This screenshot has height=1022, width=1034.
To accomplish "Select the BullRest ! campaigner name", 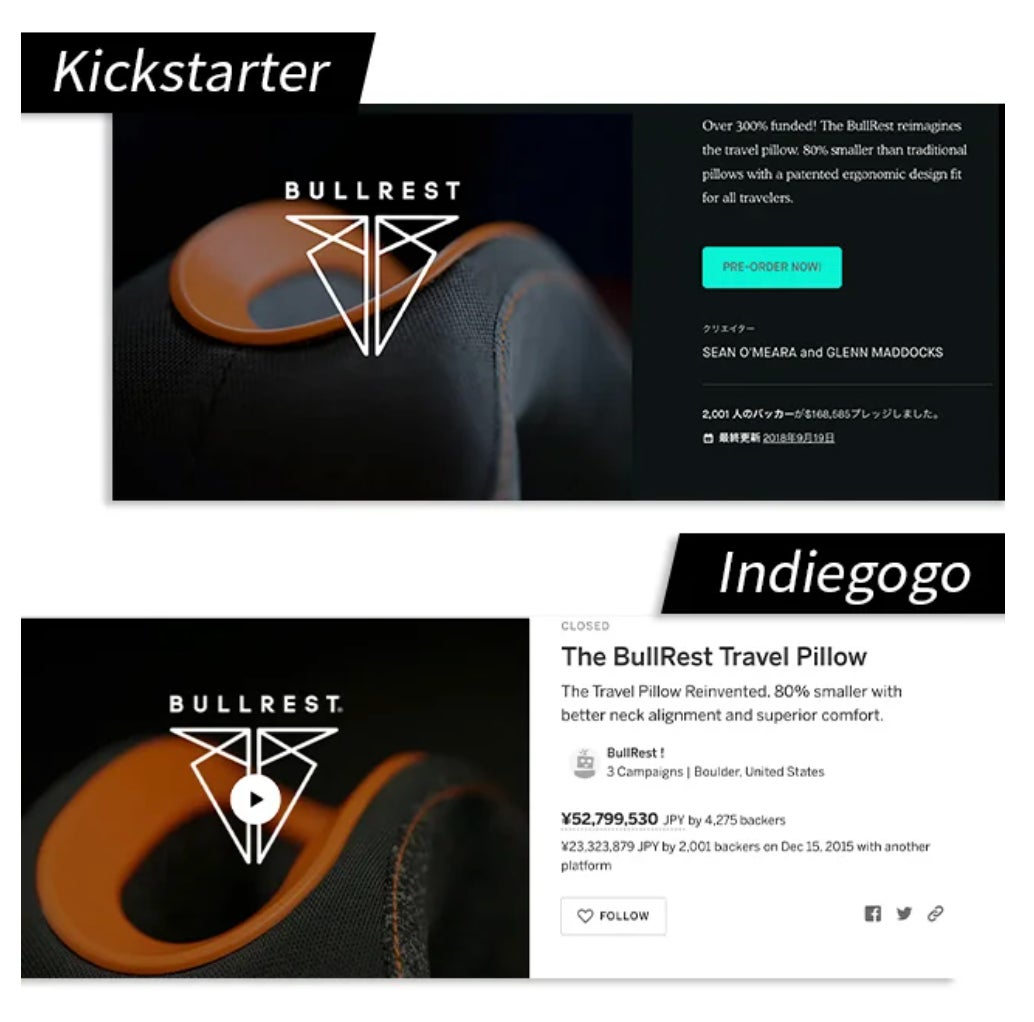I will [x=635, y=752].
